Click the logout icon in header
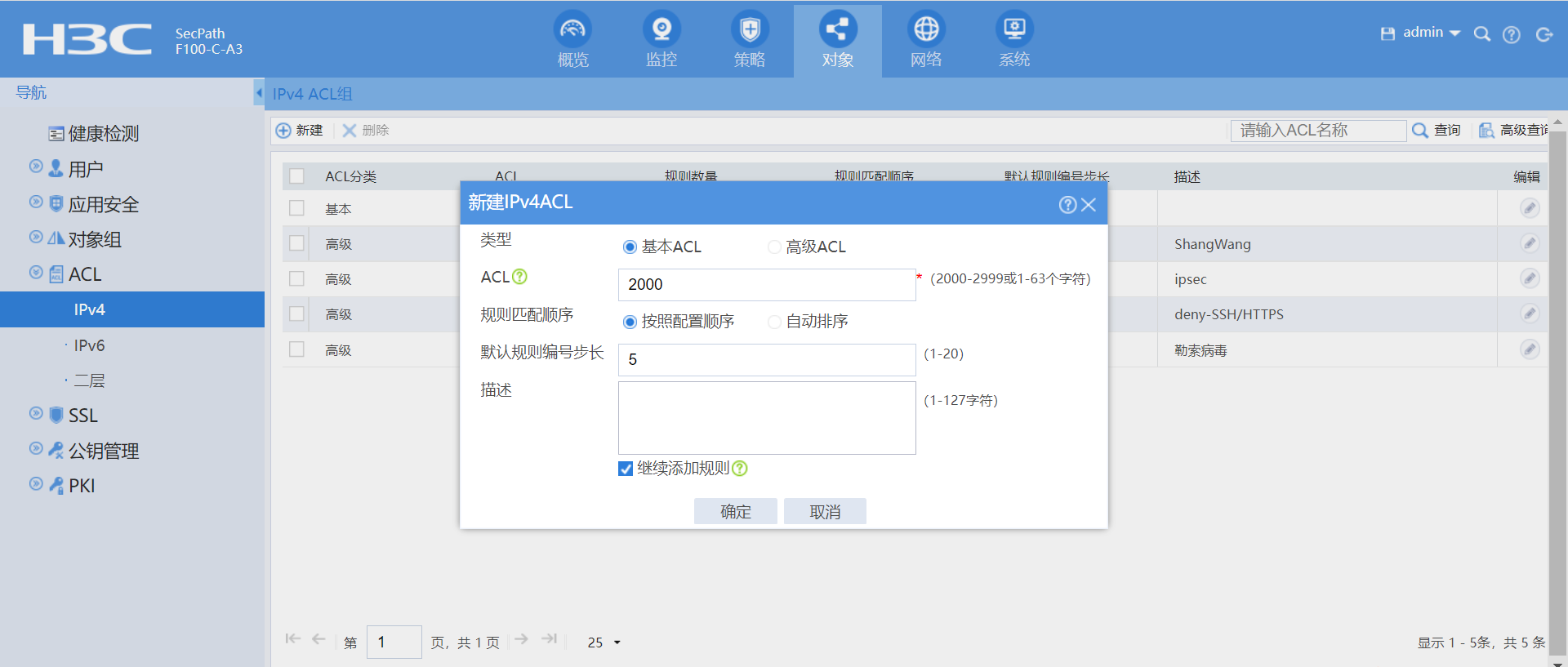Image resolution: width=1568 pixels, height=667 pixels. pyautogui.click(x=1543, y=34)
